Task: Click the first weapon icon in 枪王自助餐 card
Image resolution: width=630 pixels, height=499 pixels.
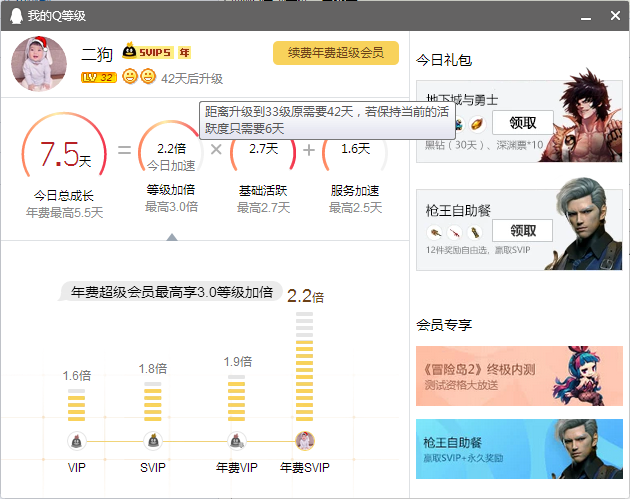Action: point(435,232)
